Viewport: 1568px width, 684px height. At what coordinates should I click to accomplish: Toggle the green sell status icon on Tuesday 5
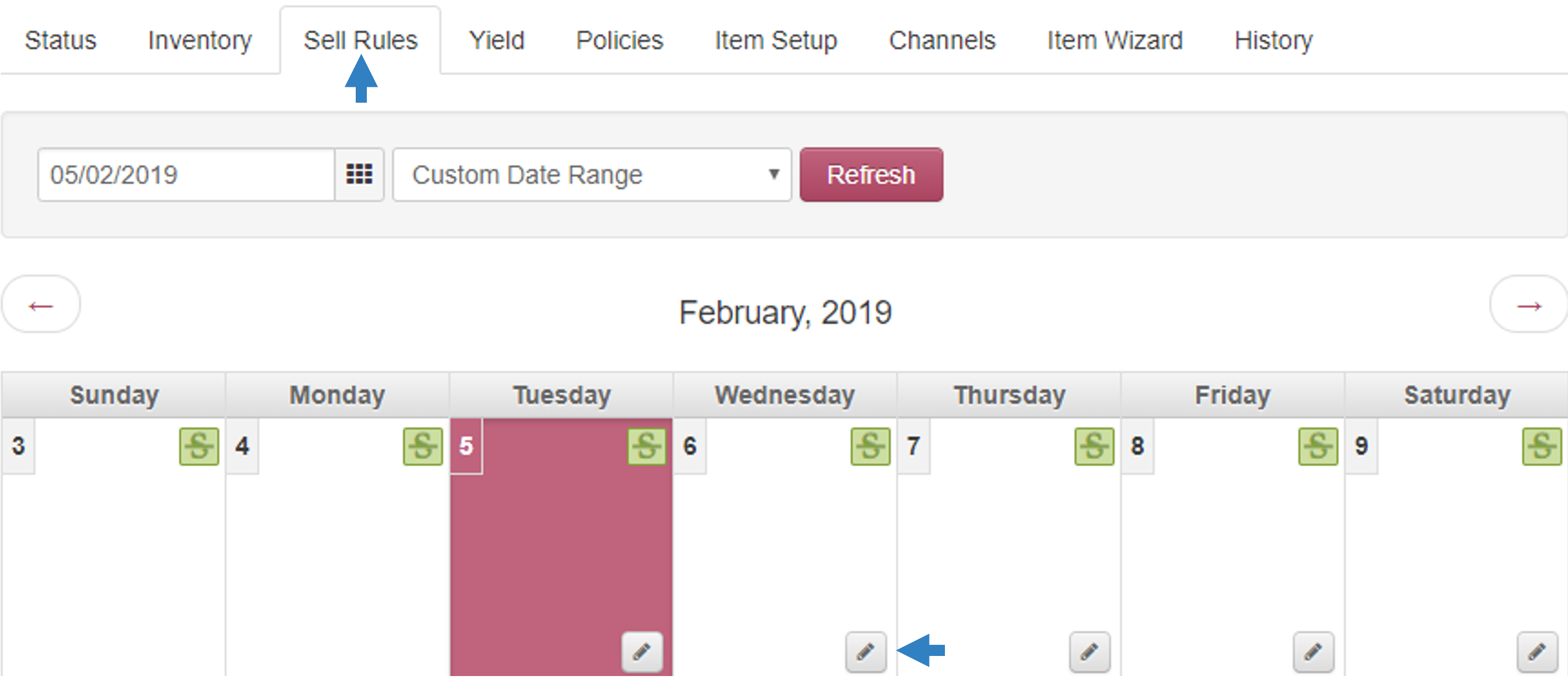(x=647, y=446)
